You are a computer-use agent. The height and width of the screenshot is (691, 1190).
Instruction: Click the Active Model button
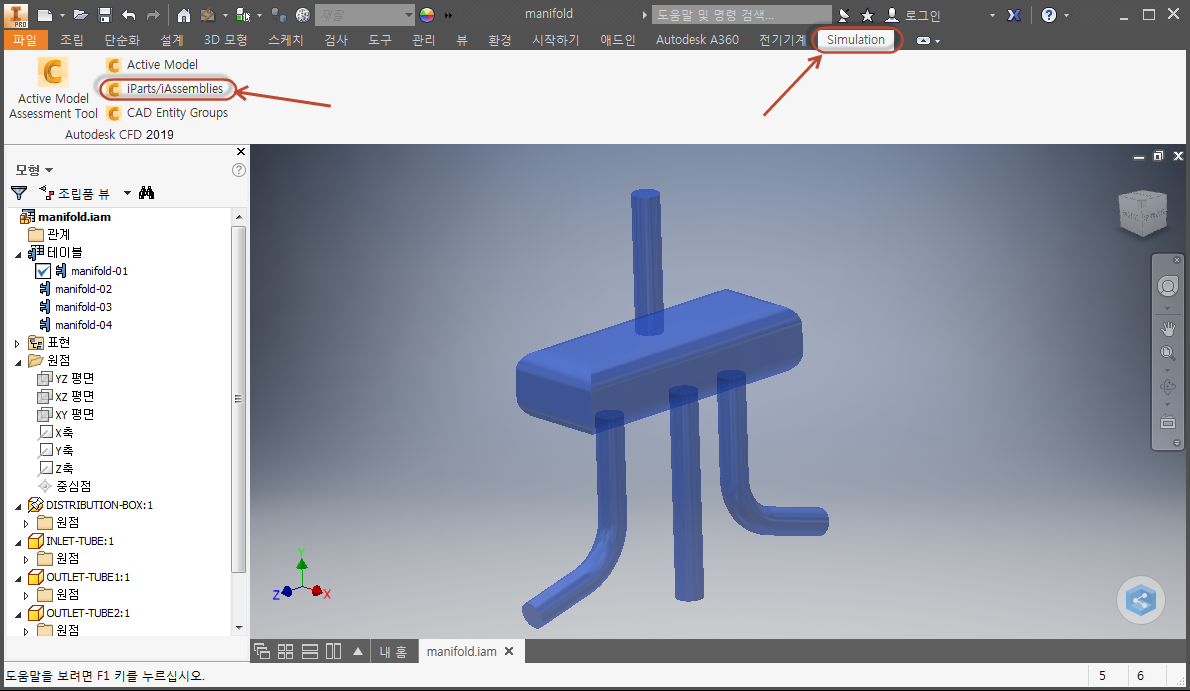(x=153, y=65)
